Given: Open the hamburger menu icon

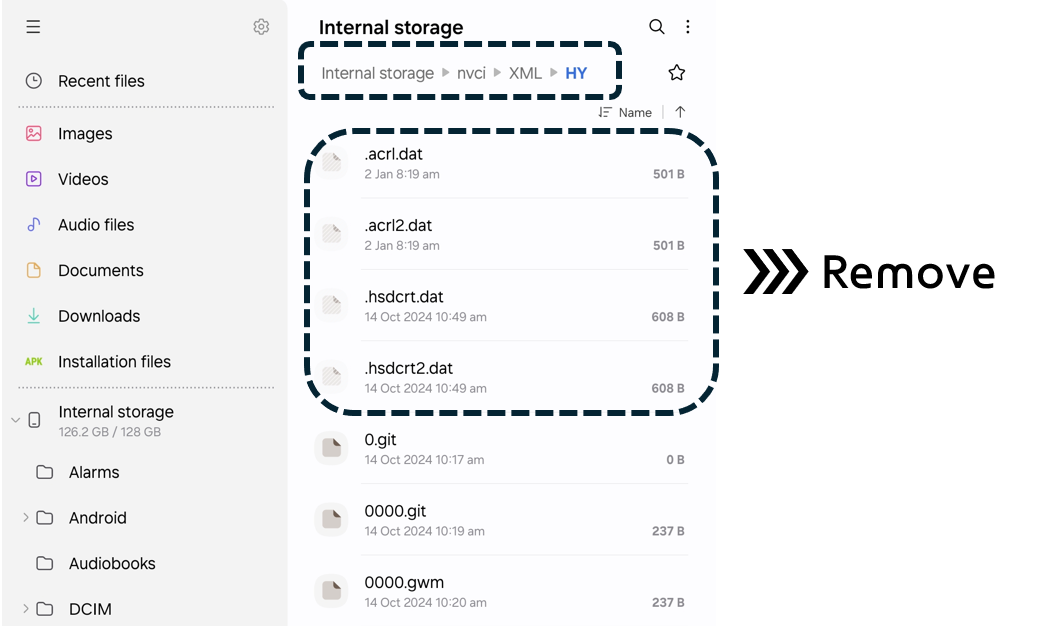Looking at the screenshot, I should [x=33, y=26].
